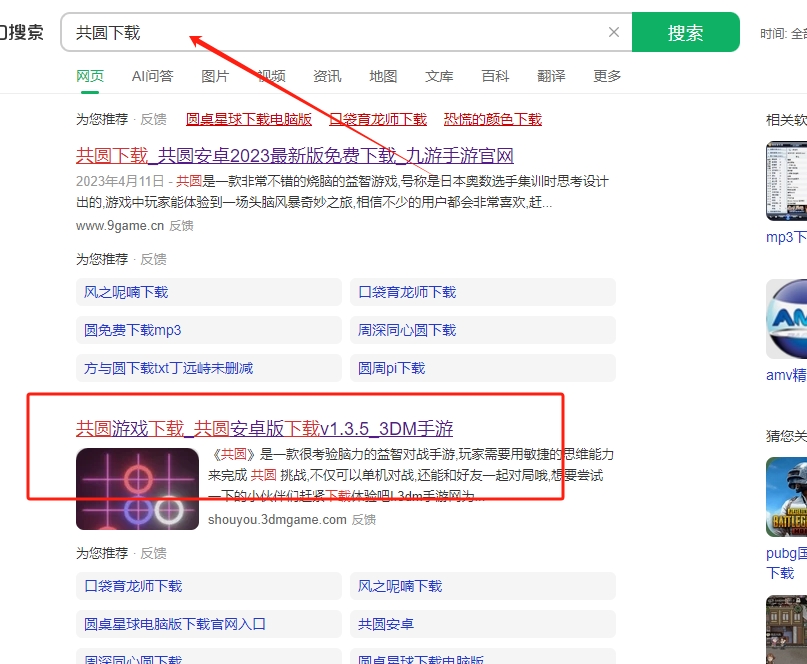Screen dimensions: 807x664
Task: Select the 网页 tab
Action: tap(90, 76)
